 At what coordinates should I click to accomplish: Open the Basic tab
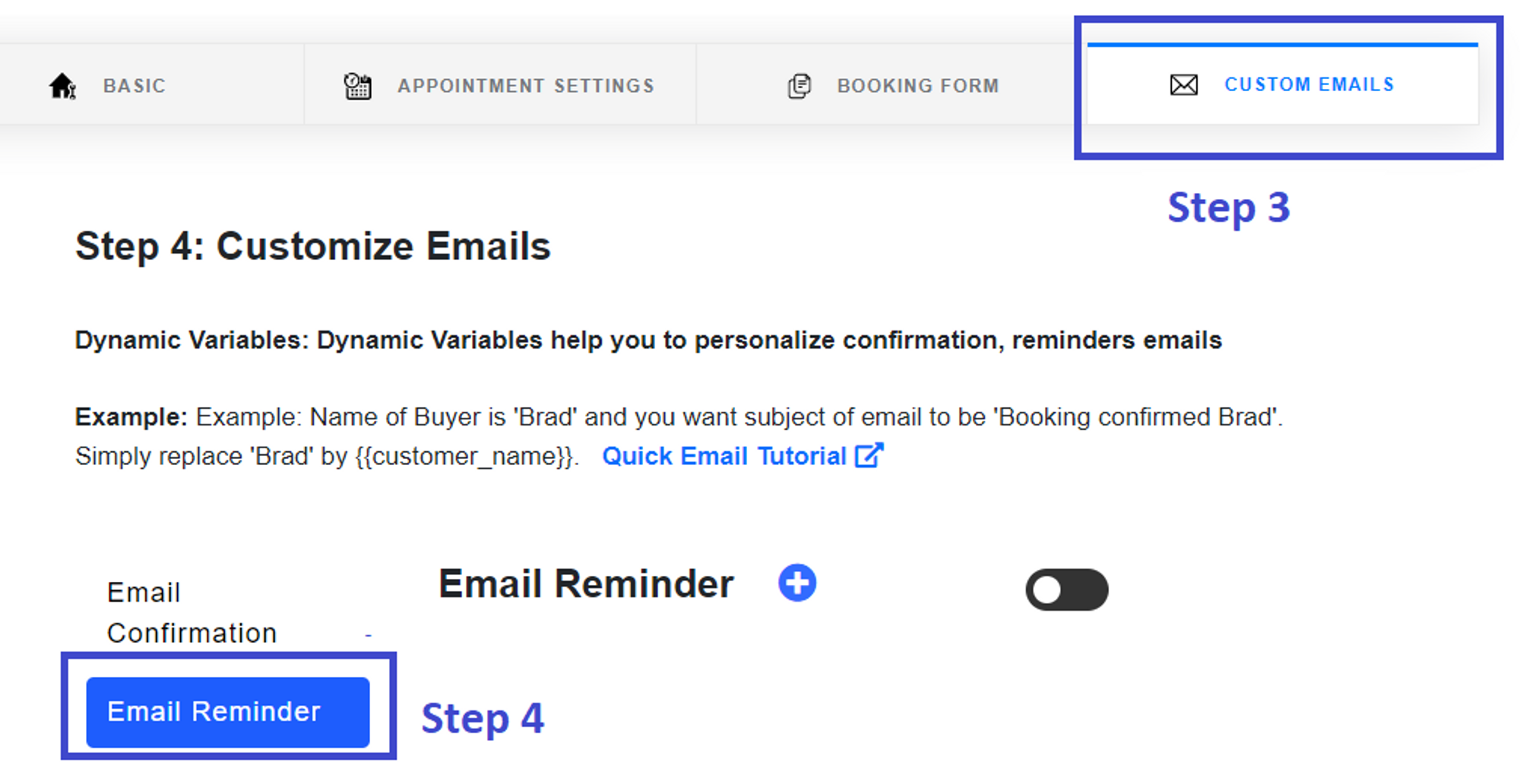point(135,86)
